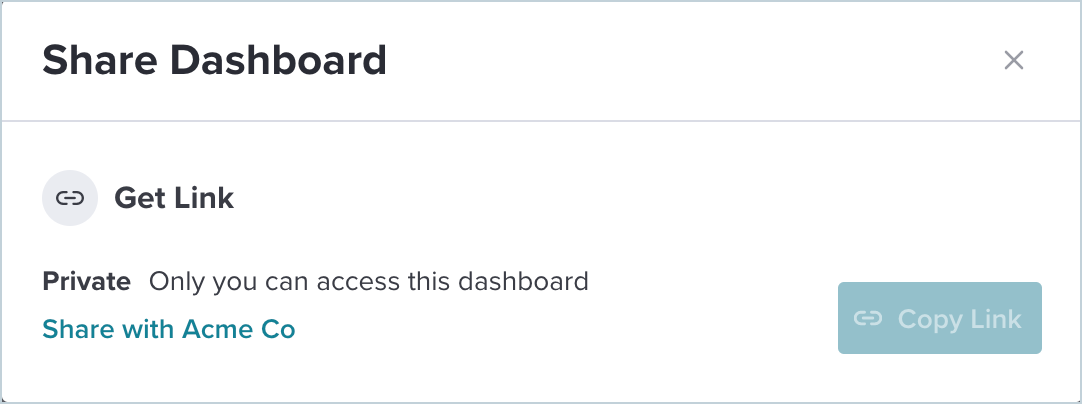This screenshot has height=404, width=1082.
Task: Click 'Only you can access this dashboard' text
Action: coord(368,282)
